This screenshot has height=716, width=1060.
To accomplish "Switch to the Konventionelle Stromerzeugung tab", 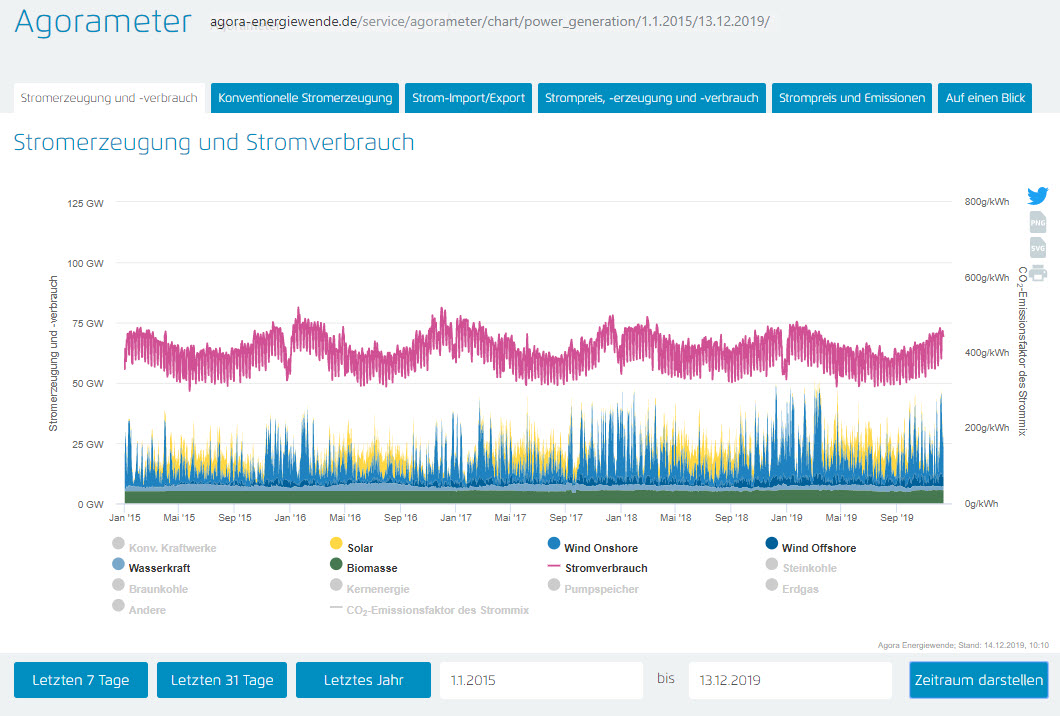I will [x=305, y=98].
